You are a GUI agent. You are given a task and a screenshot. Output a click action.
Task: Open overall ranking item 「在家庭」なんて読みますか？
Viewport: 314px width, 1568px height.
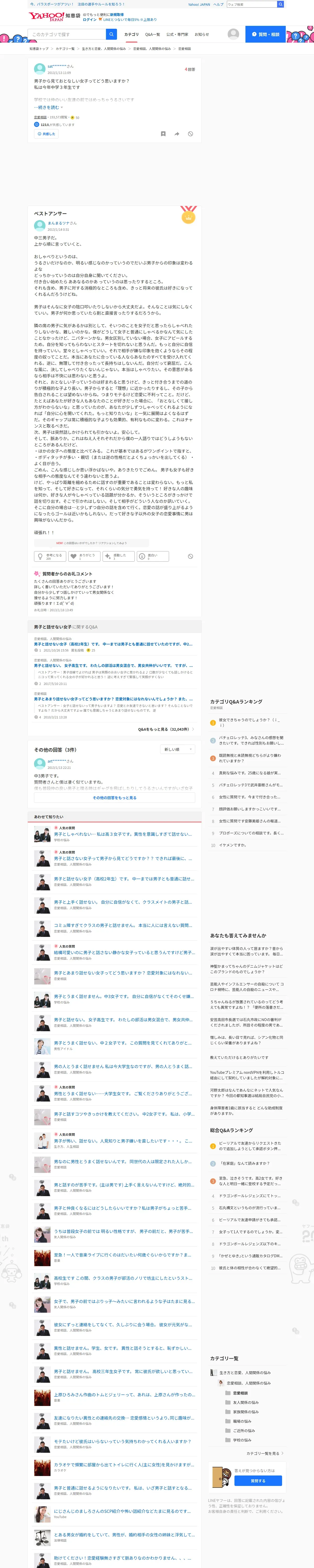[244, 1163]
